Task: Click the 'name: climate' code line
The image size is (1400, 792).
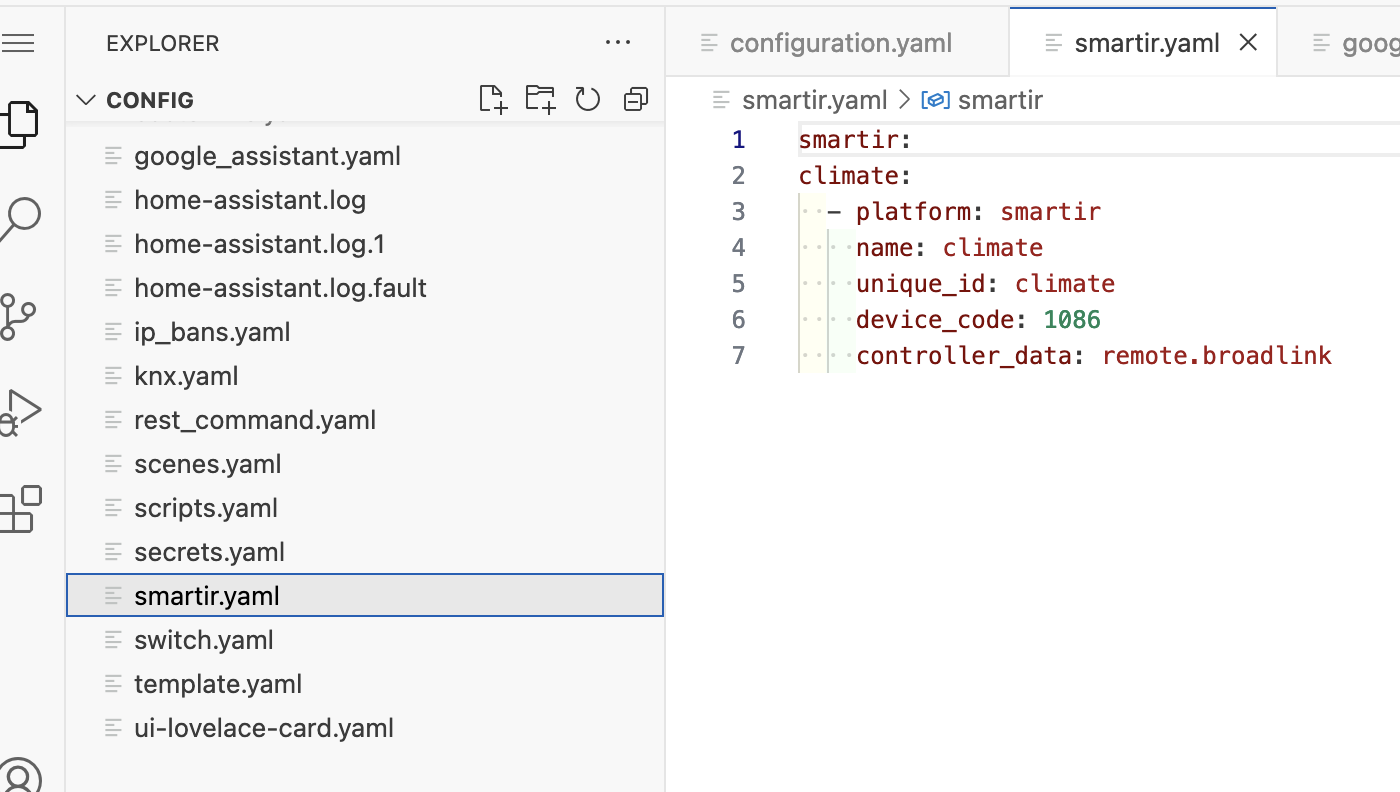Action: [x=949, y=248]
